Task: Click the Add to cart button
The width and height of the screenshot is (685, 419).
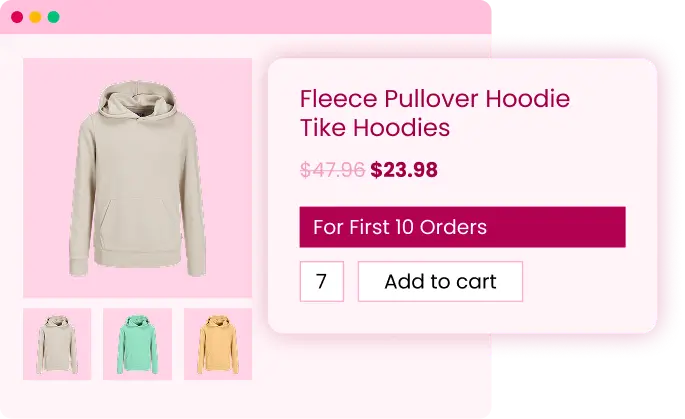Action: tap(440, 281)
